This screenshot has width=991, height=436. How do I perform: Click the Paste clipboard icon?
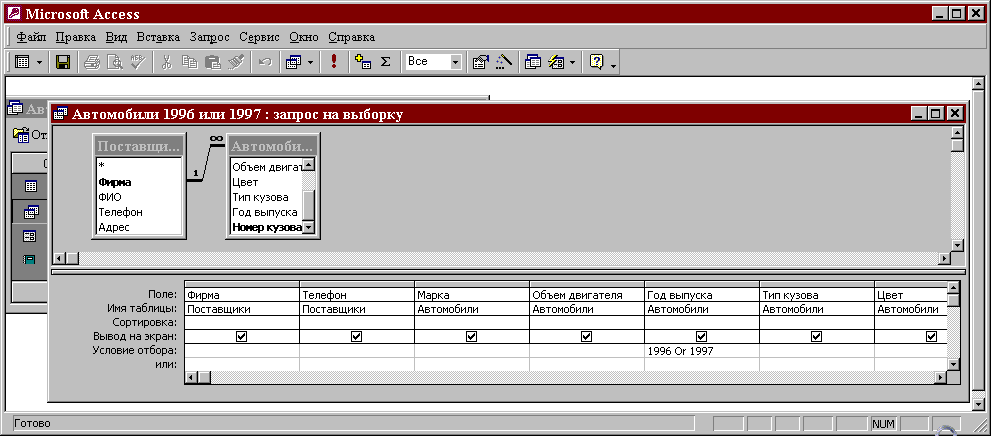point(212,62)
